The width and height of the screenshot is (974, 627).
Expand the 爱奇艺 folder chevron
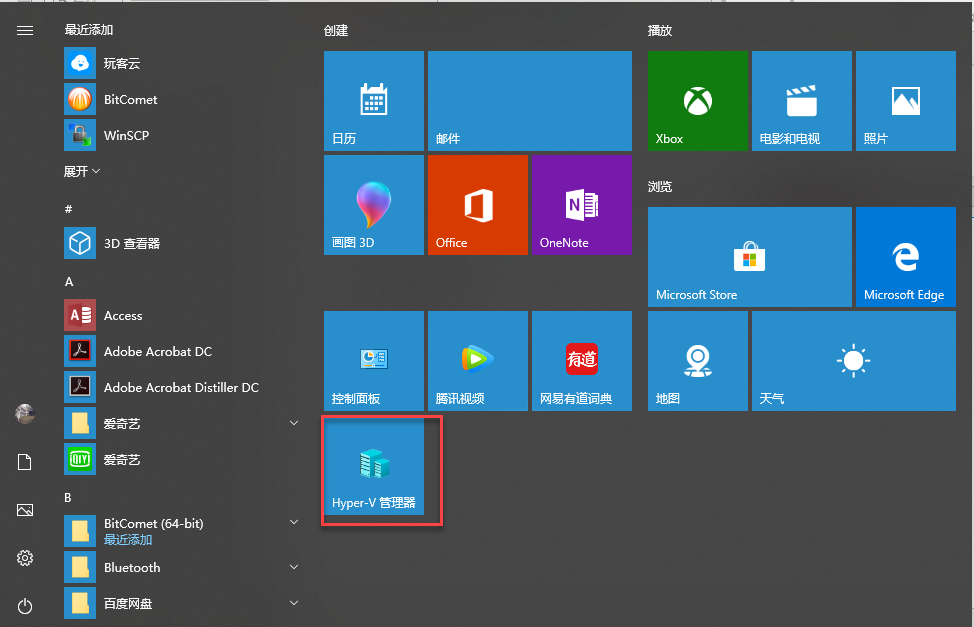click(294, 423)
